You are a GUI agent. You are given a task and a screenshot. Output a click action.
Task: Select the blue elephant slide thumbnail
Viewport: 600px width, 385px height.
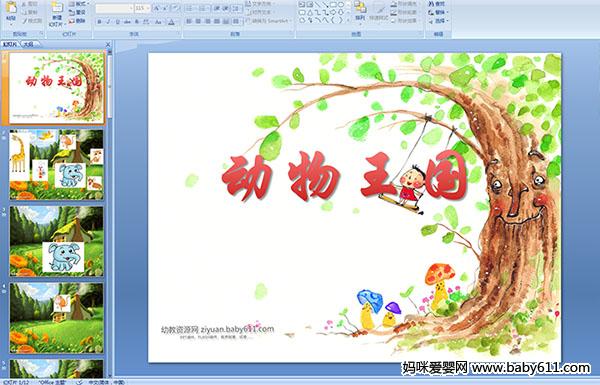click(x=56, y=241)
